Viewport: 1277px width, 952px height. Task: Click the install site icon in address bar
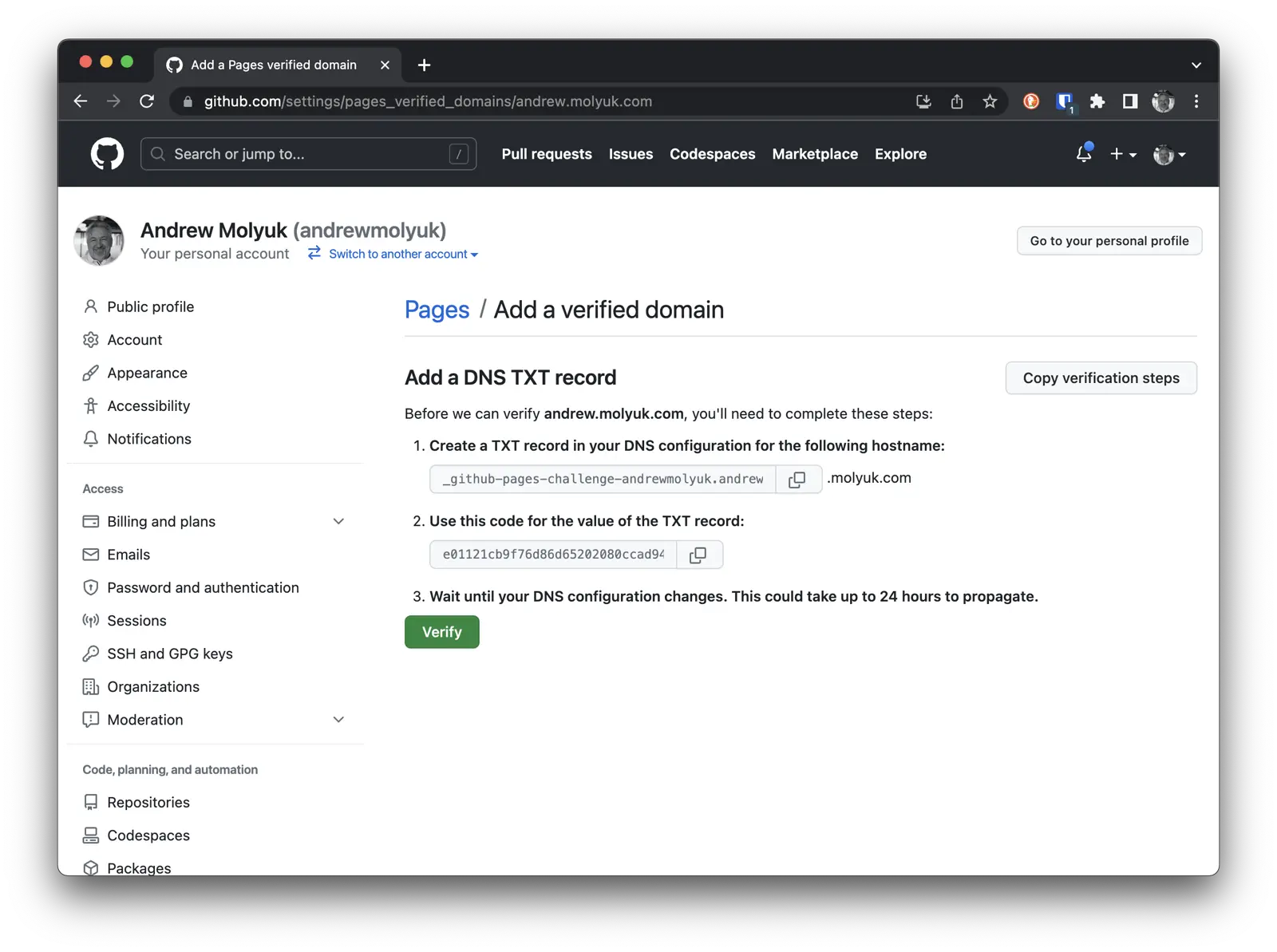[923, 101]
